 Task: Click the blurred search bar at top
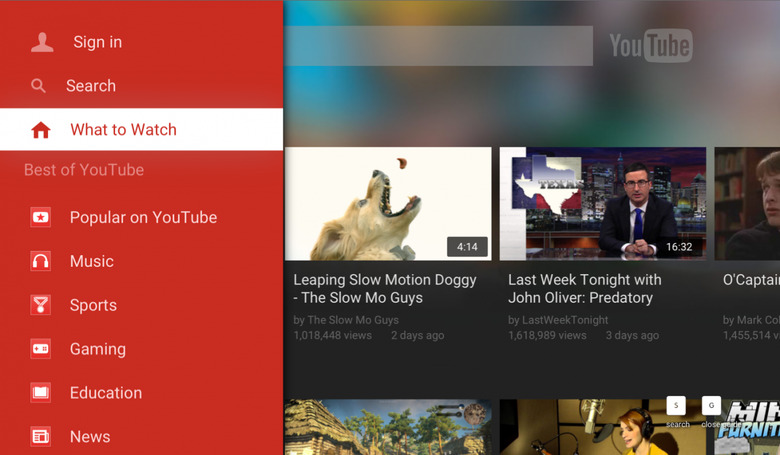tap(438, 46)
